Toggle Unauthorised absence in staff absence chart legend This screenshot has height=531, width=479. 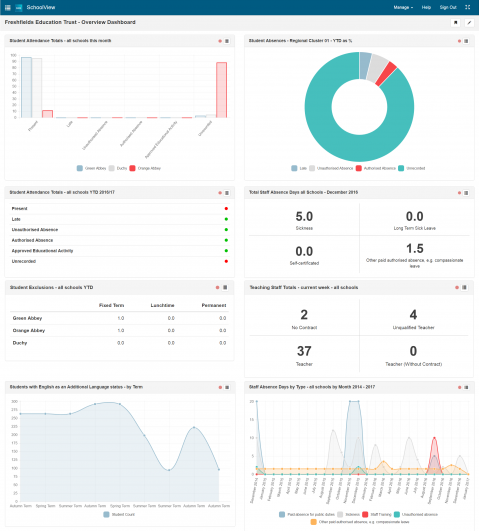click(x=416, y=514)
